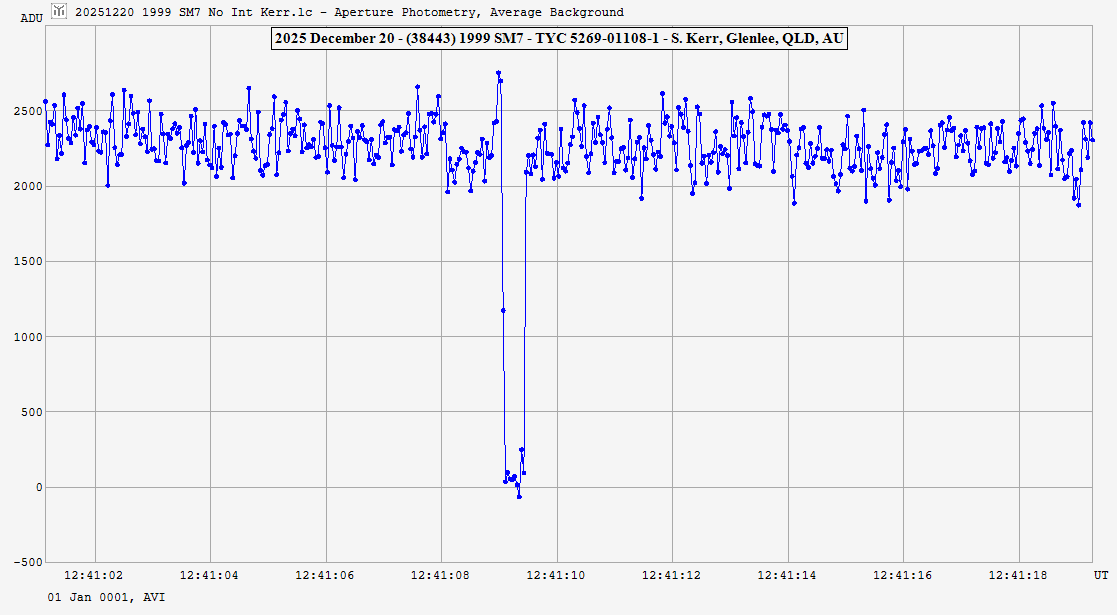Click the 12:41:02 time axis label
The width and height of the screenshot is (1117, 615).
click(x=95, y=575)
